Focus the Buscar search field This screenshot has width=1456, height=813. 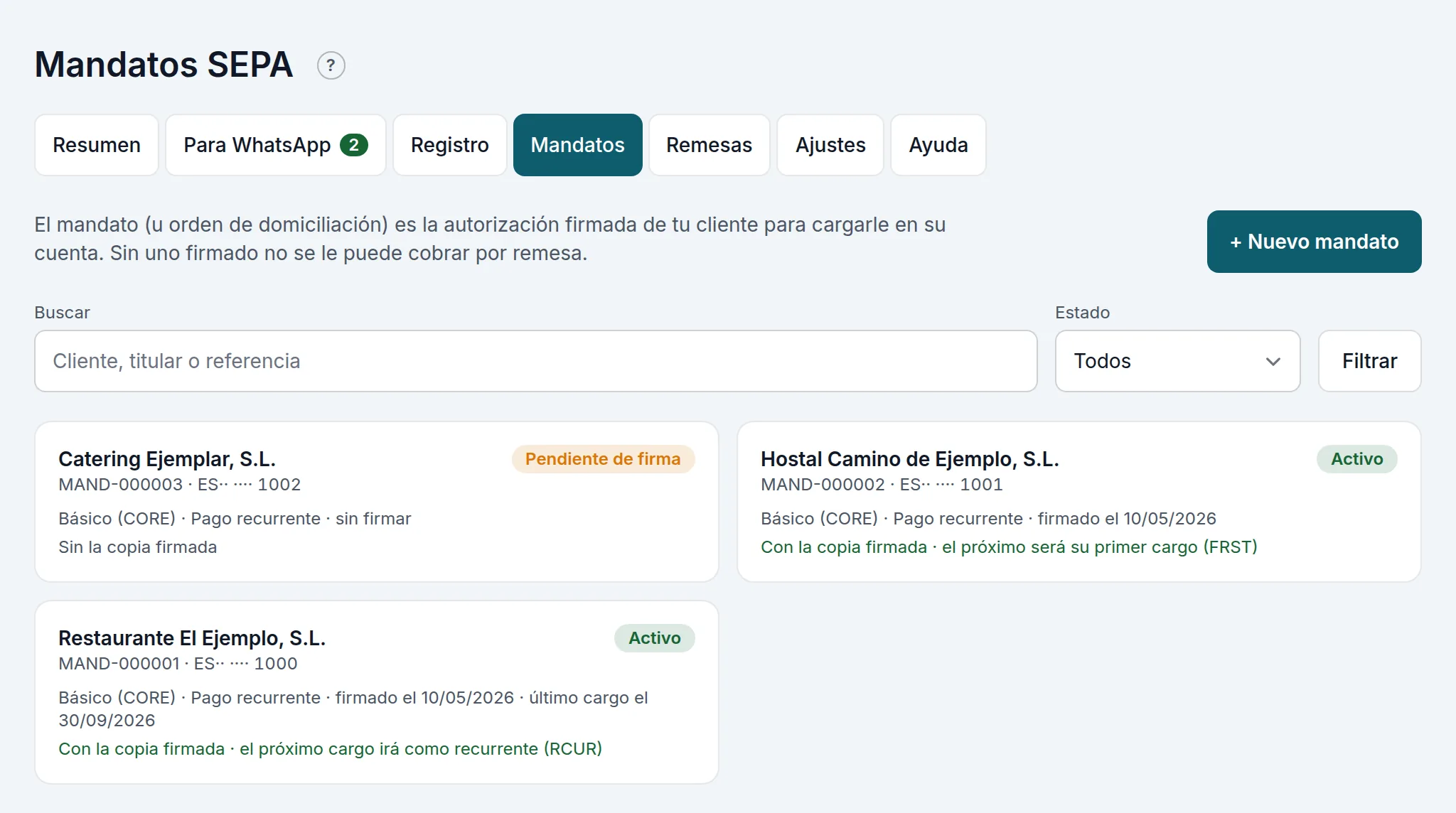[x=536, y=361]
